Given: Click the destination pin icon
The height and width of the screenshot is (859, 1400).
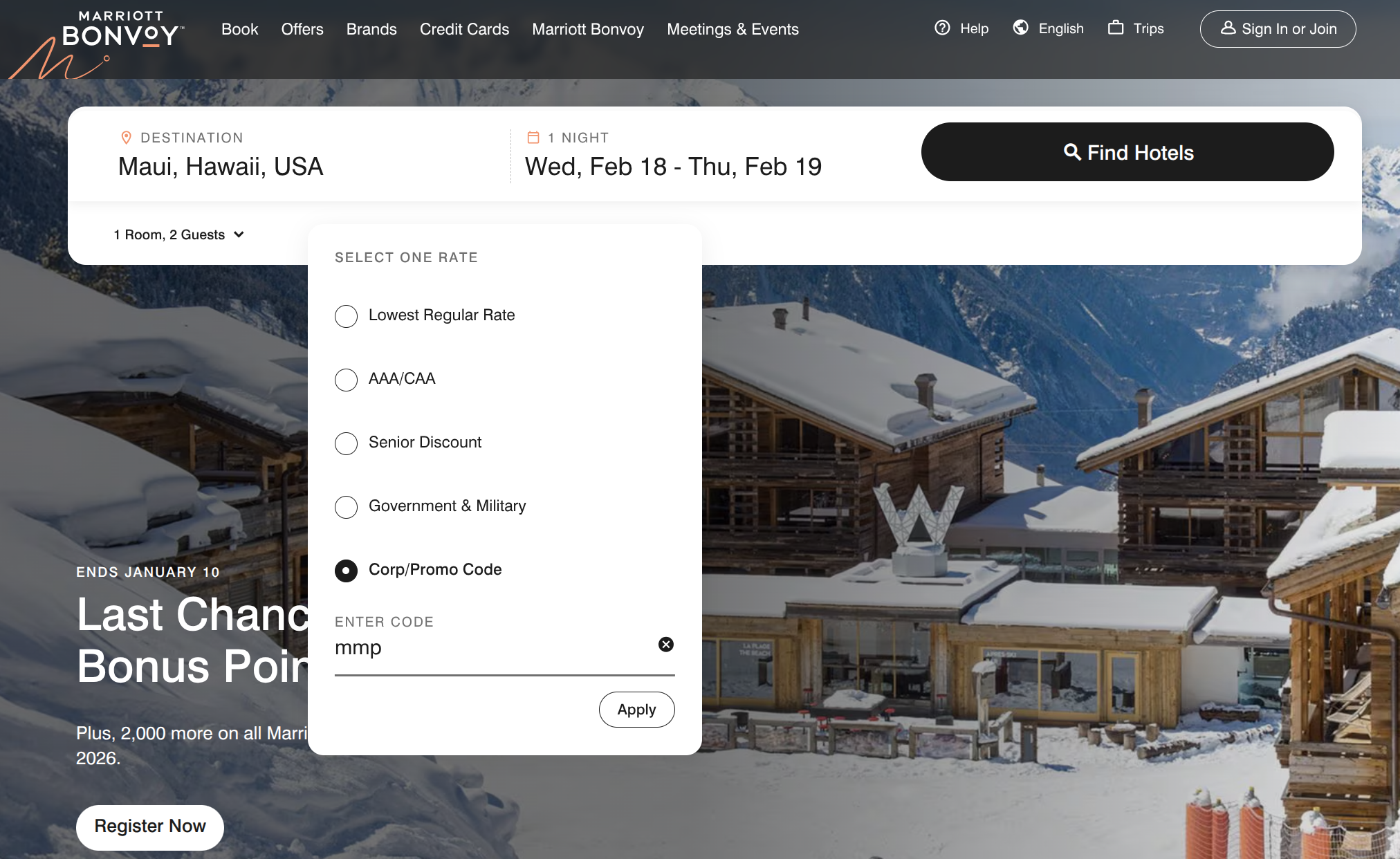Looking at the screenshot, I should tap(126, 138).
